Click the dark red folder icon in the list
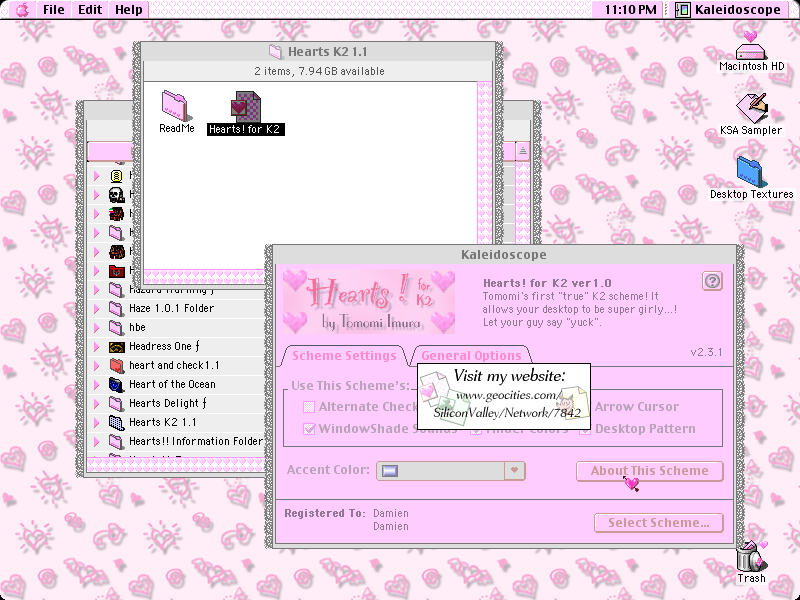The image size is (800, 600). pos(117,271)
